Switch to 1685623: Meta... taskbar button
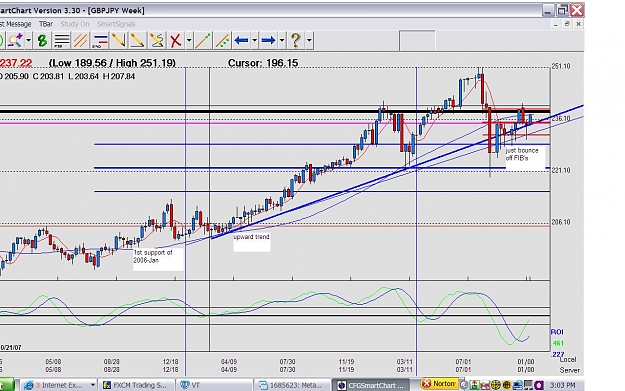 (x=293, y=385)
